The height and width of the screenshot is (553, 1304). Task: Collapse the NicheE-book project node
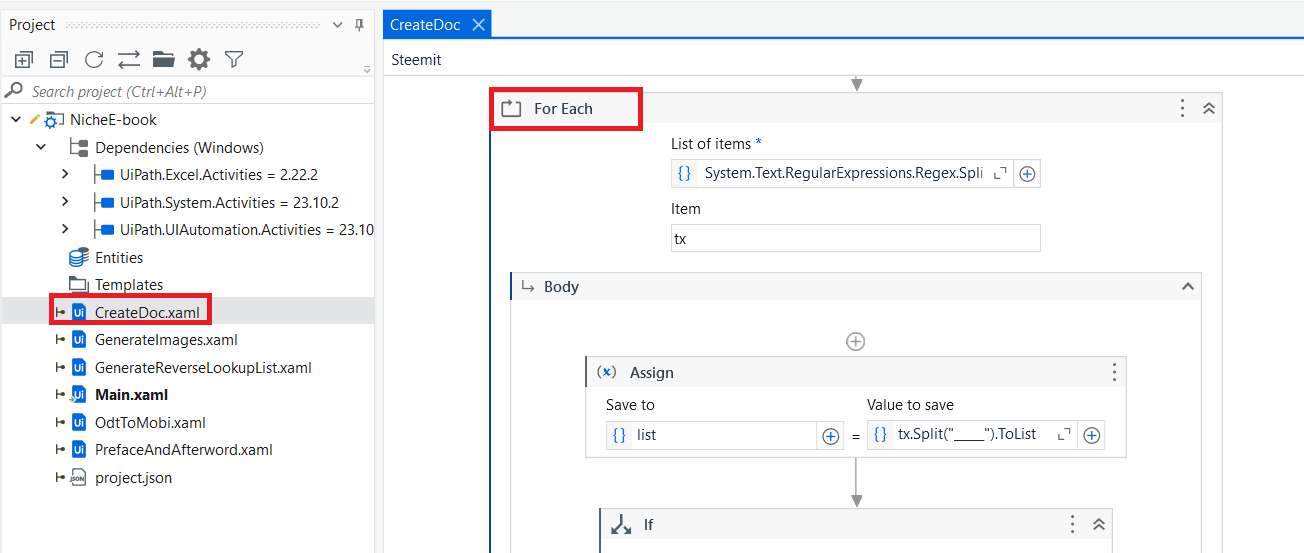[15, 119]
